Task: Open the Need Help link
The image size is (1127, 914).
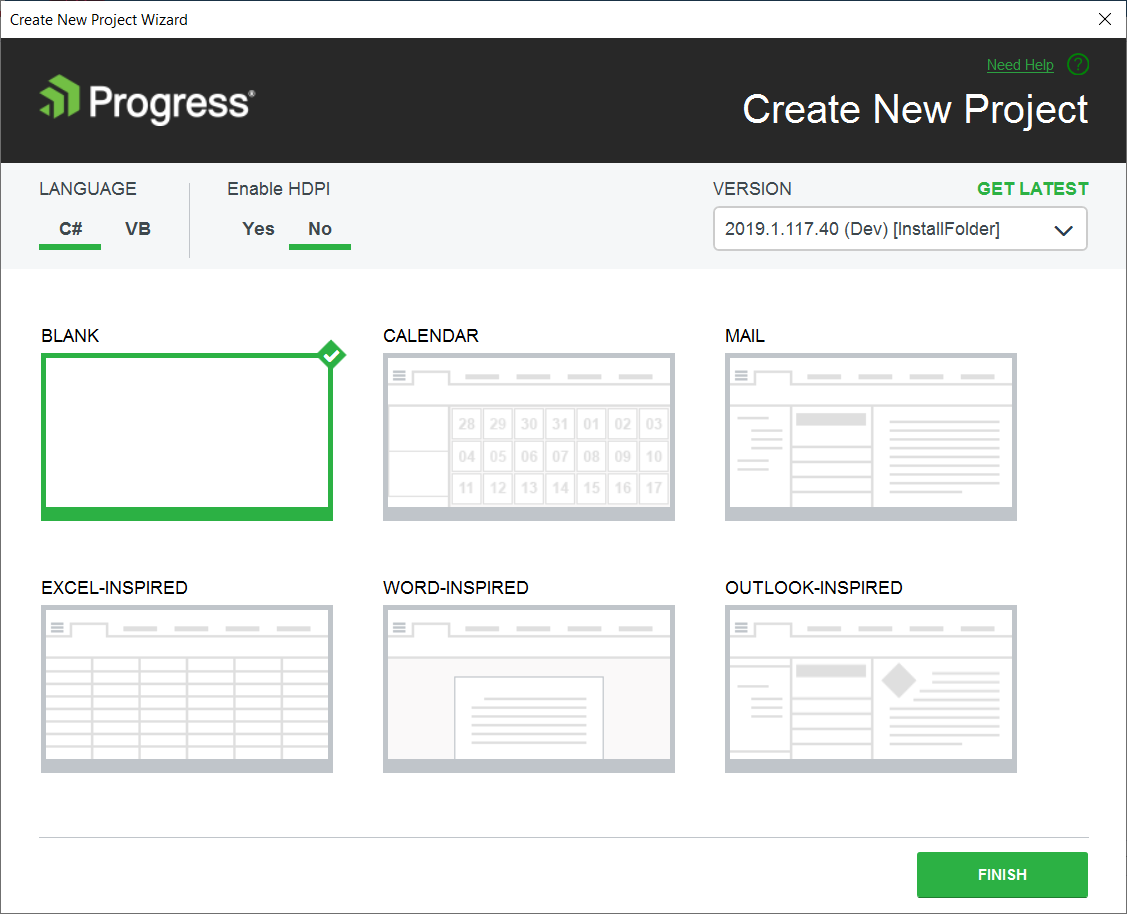Action: [x=1019, y=65]
